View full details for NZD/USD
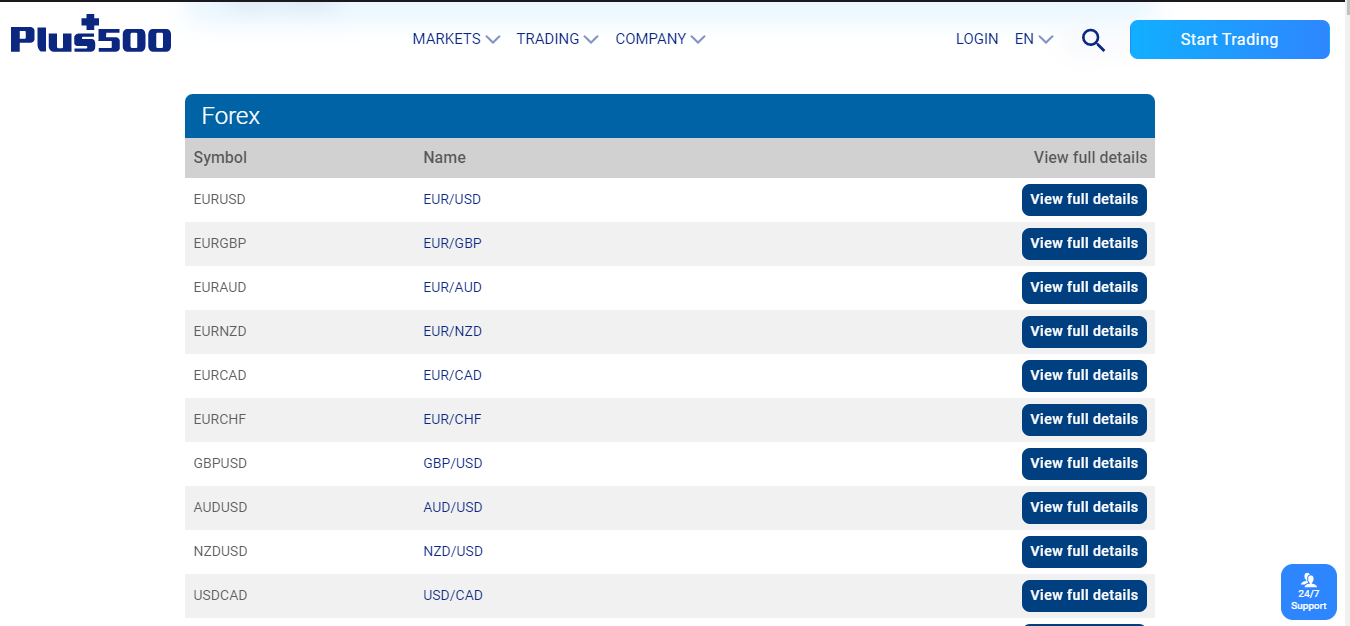Image resolution: width=1350 pixels, height=626 pixels. (1084, 551)
